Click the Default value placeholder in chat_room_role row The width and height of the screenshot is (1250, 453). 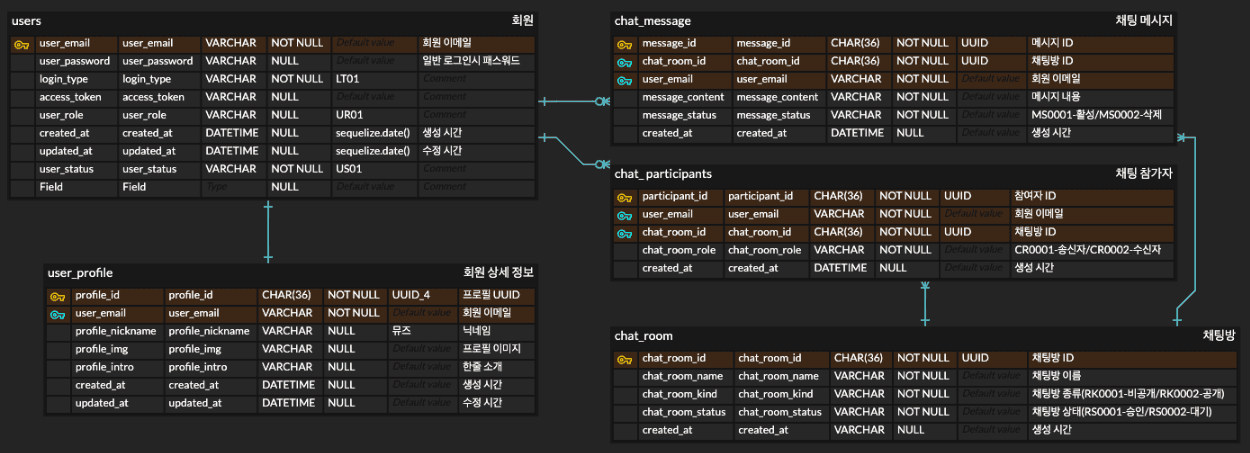(x=975, y=250)
